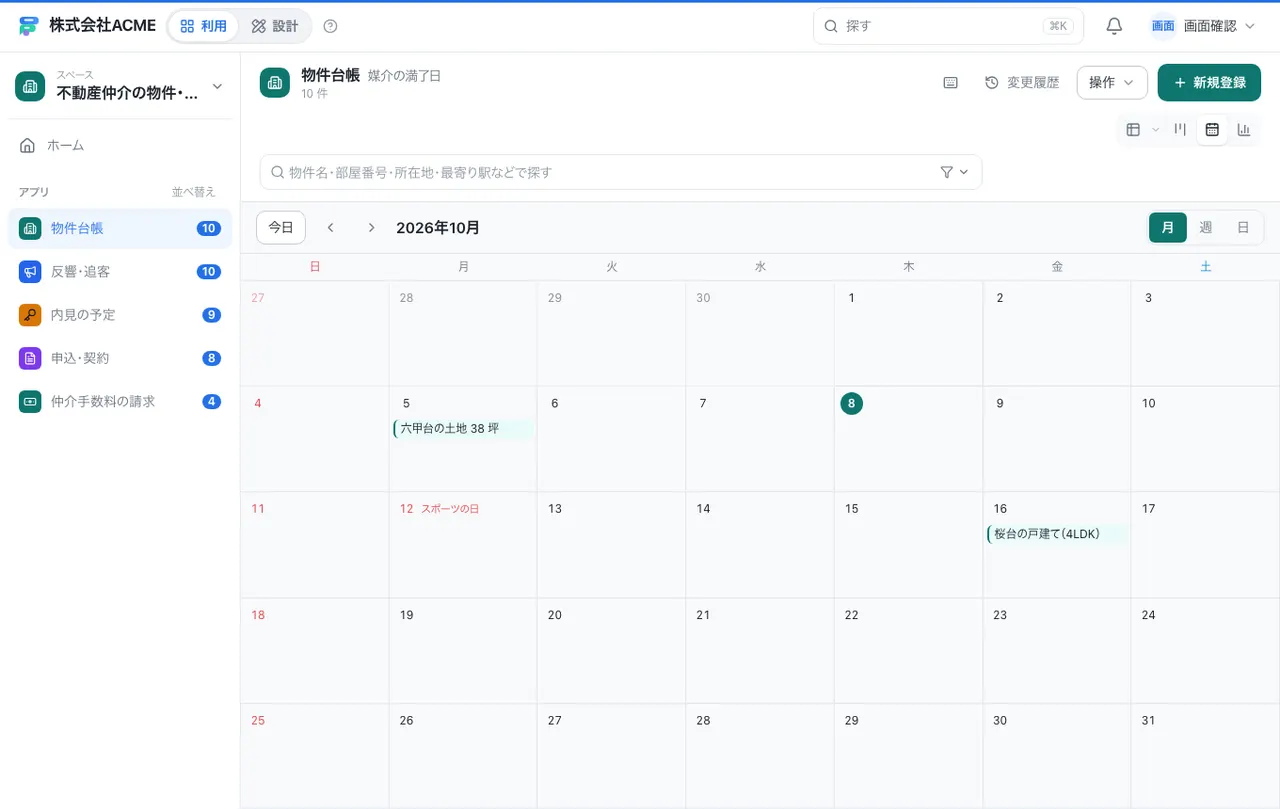Open event 桜台の戸建て(4LDK)

[x=1057, y=535]
